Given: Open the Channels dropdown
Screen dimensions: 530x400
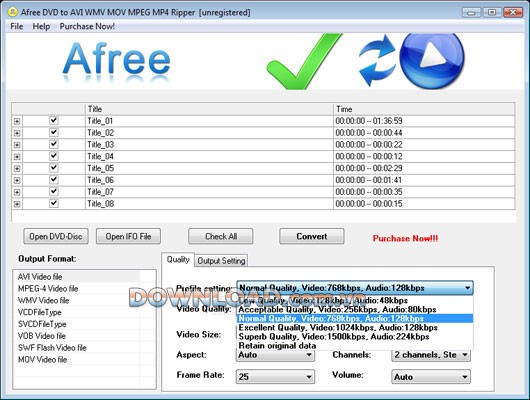Looking at the screenshot, I should point(431,355).
